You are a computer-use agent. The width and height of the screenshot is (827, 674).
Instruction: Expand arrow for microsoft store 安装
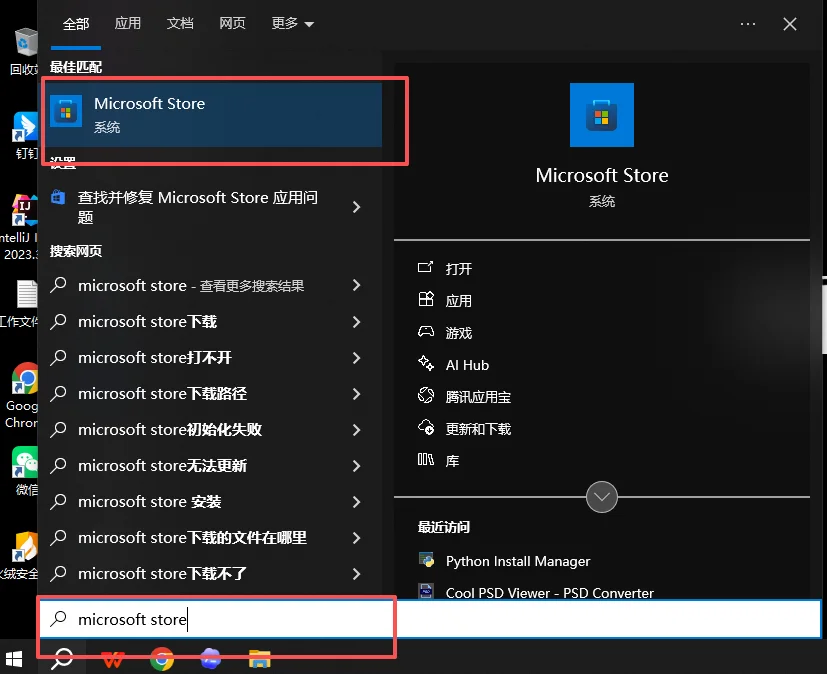click(x=357, y=502)
